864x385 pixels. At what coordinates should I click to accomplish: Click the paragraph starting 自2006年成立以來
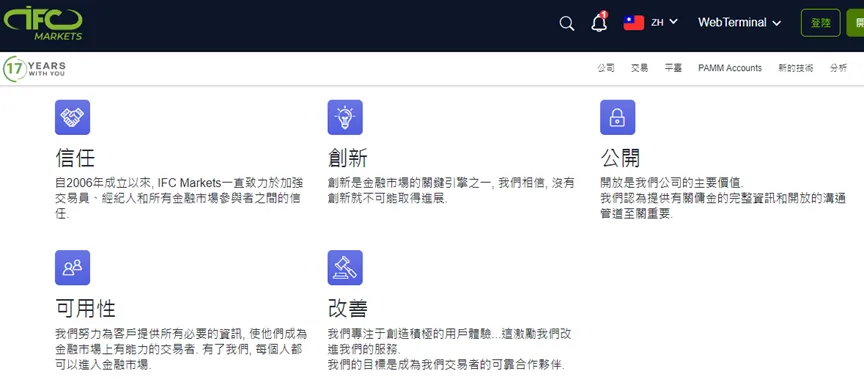[x=179, y=198]
